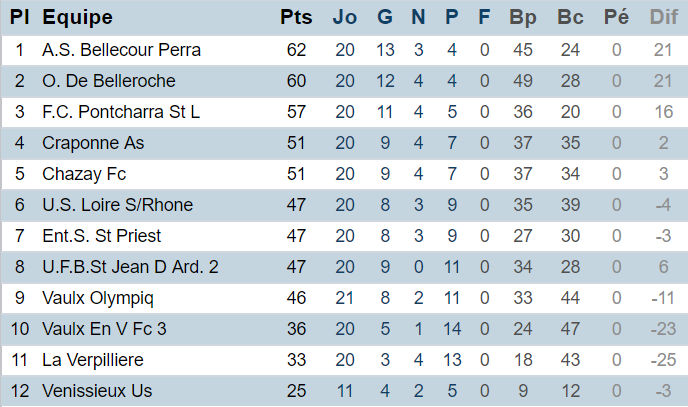
Task: Click on Ent.S. St Priest
Action: click(x=101, y=236)
